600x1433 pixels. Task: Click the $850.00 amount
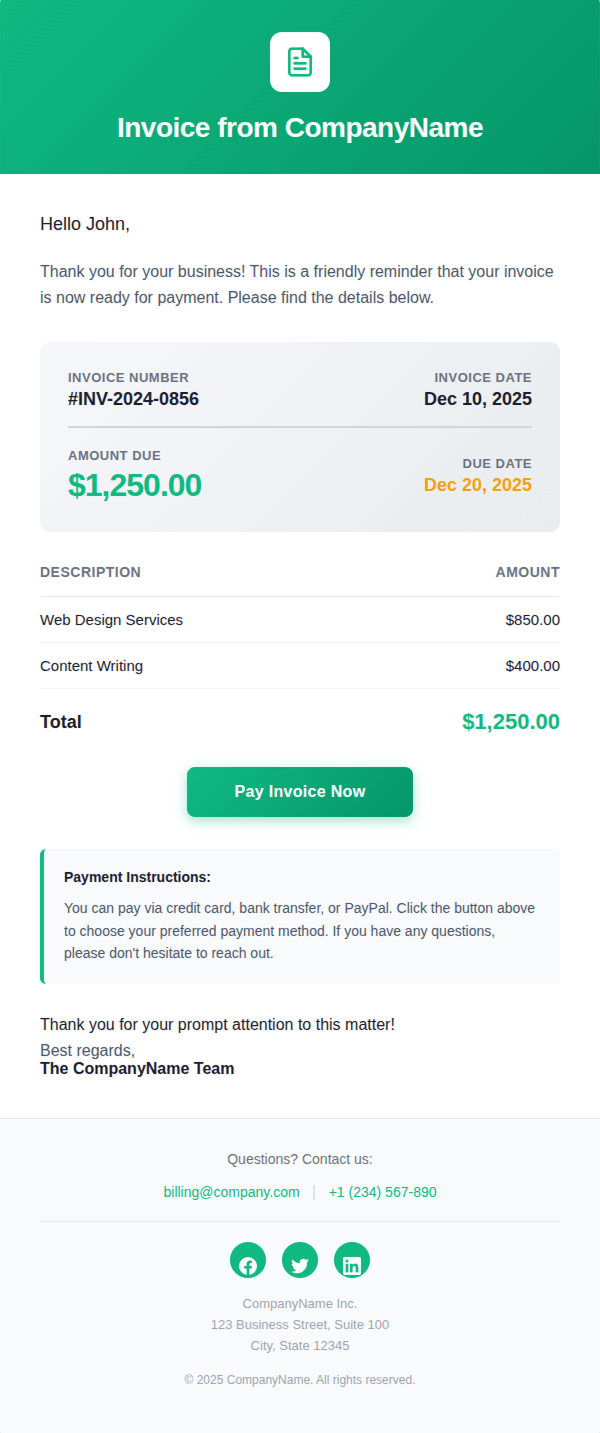click(533, 620)
